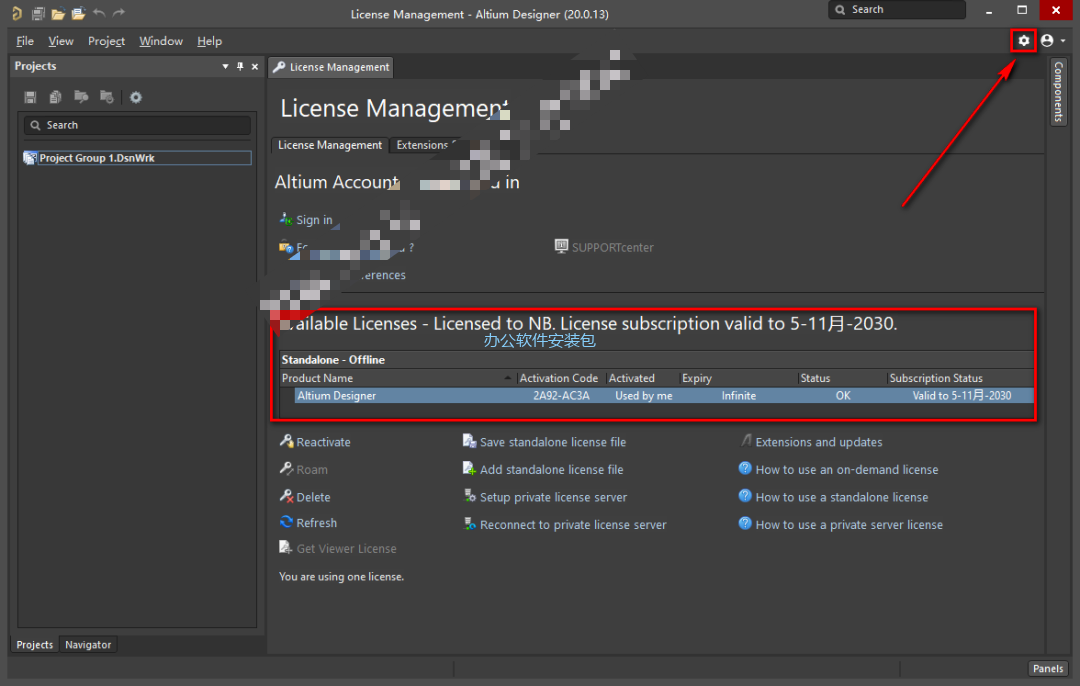Open the Components side panel tab
The width and height of the screenshot is (1080, 686).
(x=1058, y=91)
